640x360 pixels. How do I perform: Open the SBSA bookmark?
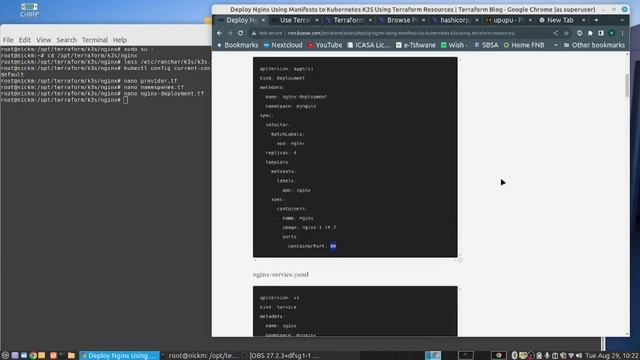point(486,45)
